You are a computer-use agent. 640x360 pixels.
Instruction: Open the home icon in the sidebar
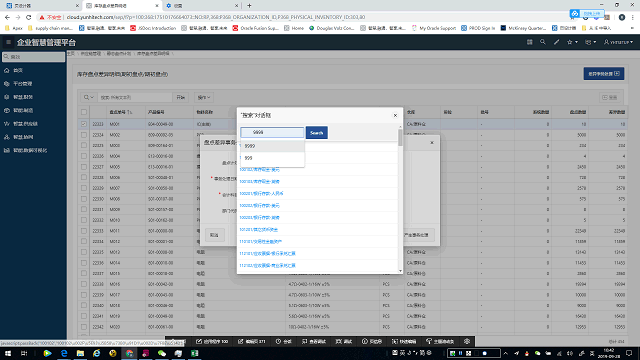[x=7, y=70]
